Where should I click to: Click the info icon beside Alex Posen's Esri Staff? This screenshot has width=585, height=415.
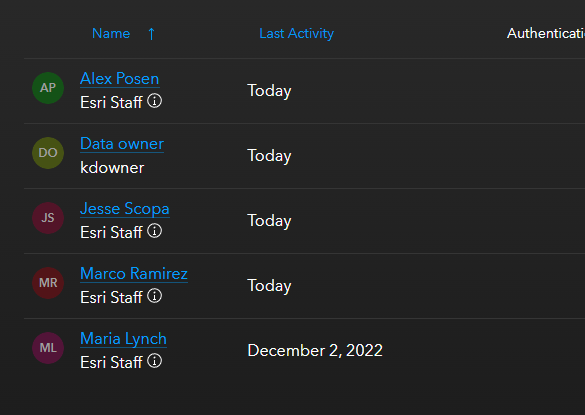coord(154,101)
